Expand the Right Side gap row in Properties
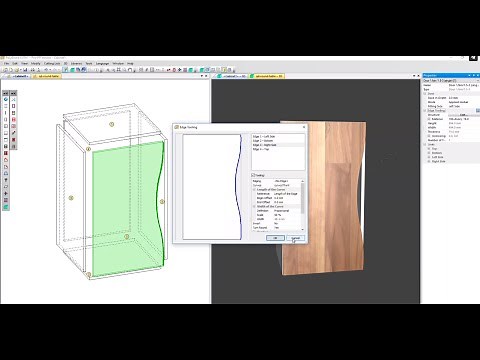This screenshot has width=480, height=360. (x=429, y=161)
